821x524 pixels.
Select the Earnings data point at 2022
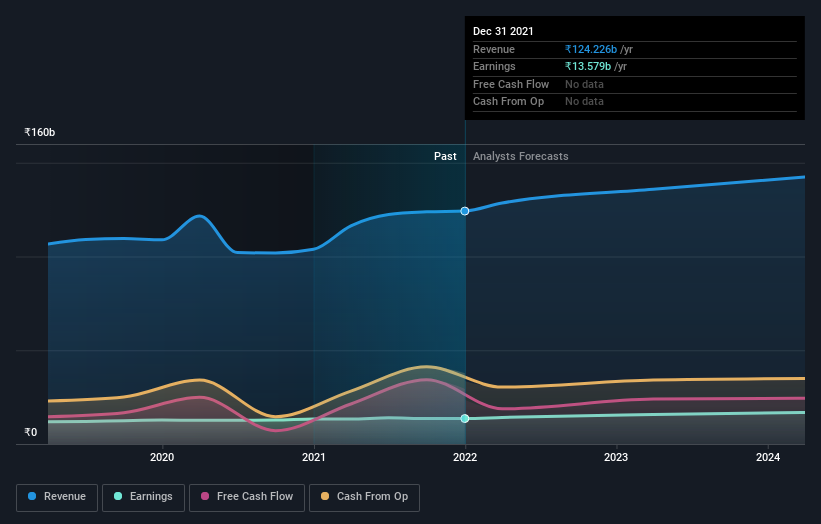click(x=464, y=418)
